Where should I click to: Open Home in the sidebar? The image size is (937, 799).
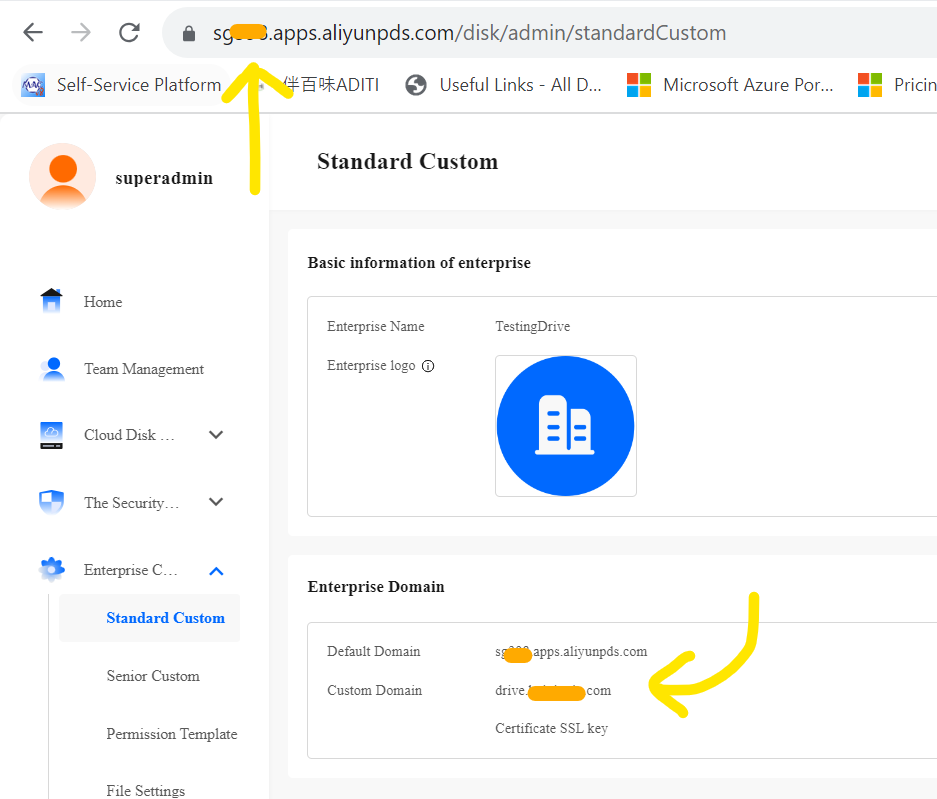[x=103, y=302]
